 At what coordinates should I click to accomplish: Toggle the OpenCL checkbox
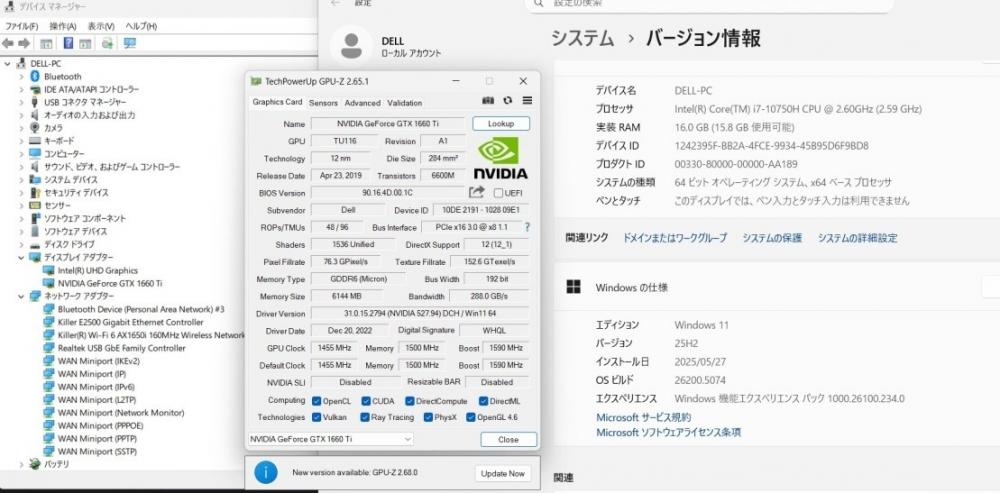click(x=316, y=401)
